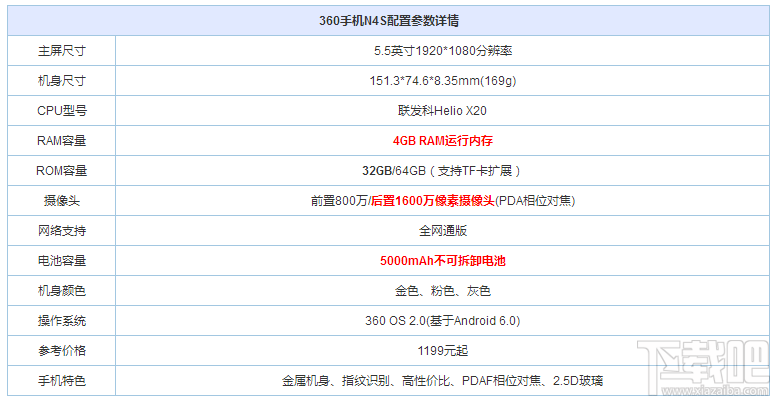777x401 pixels.
Task: Click the value 金色、粉色、灰色
Action: click(x=443, y=291)
